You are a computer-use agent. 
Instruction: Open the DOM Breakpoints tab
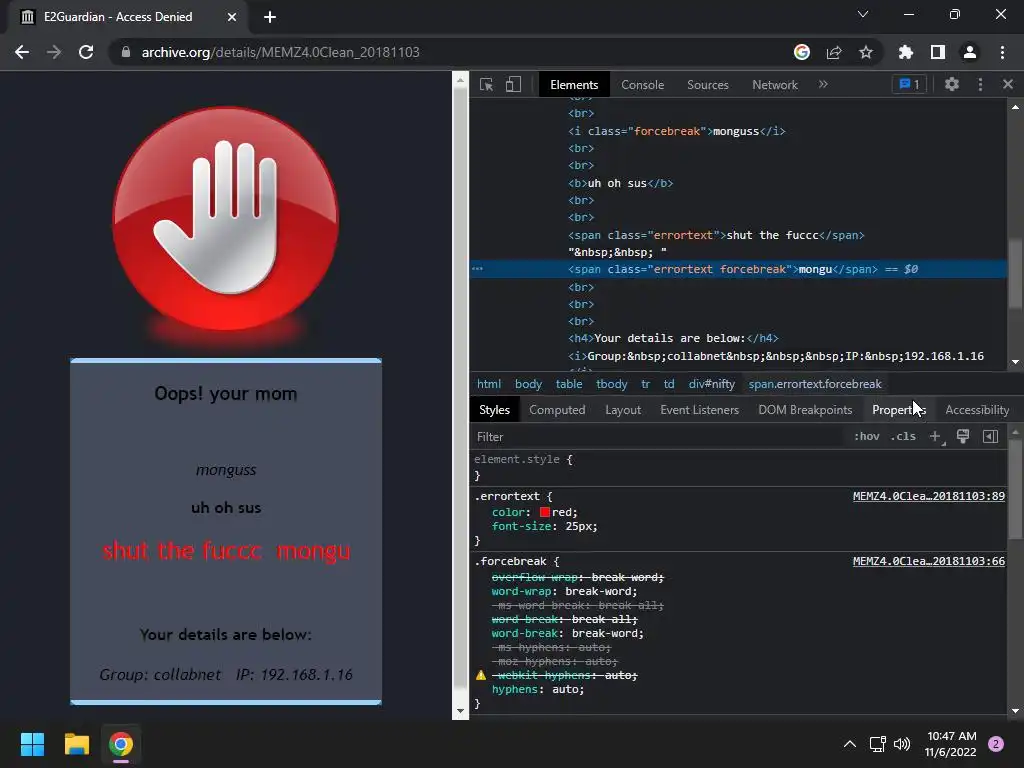[x=805, y=410]
